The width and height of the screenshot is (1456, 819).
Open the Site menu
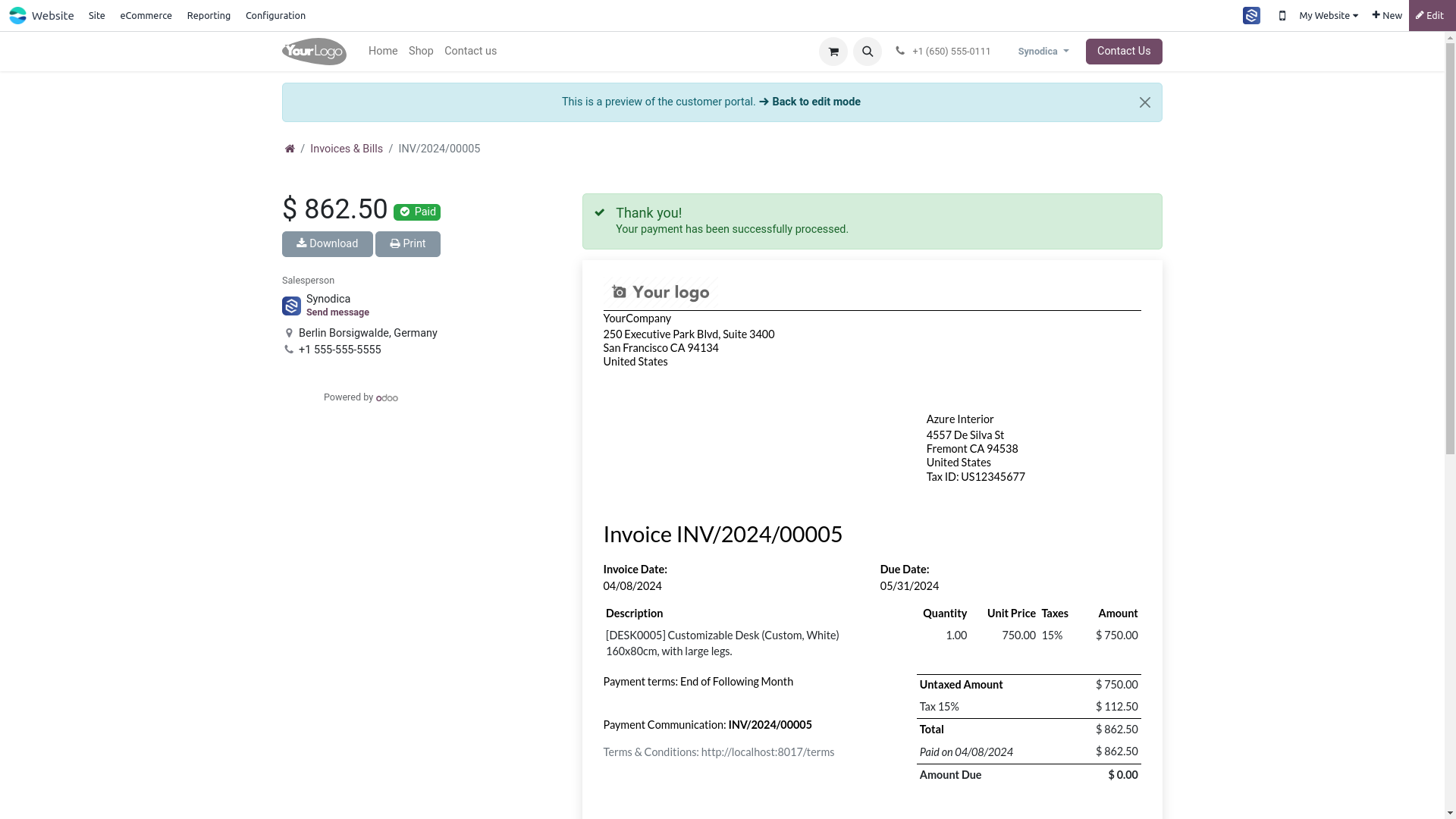(x=97, y=15)
